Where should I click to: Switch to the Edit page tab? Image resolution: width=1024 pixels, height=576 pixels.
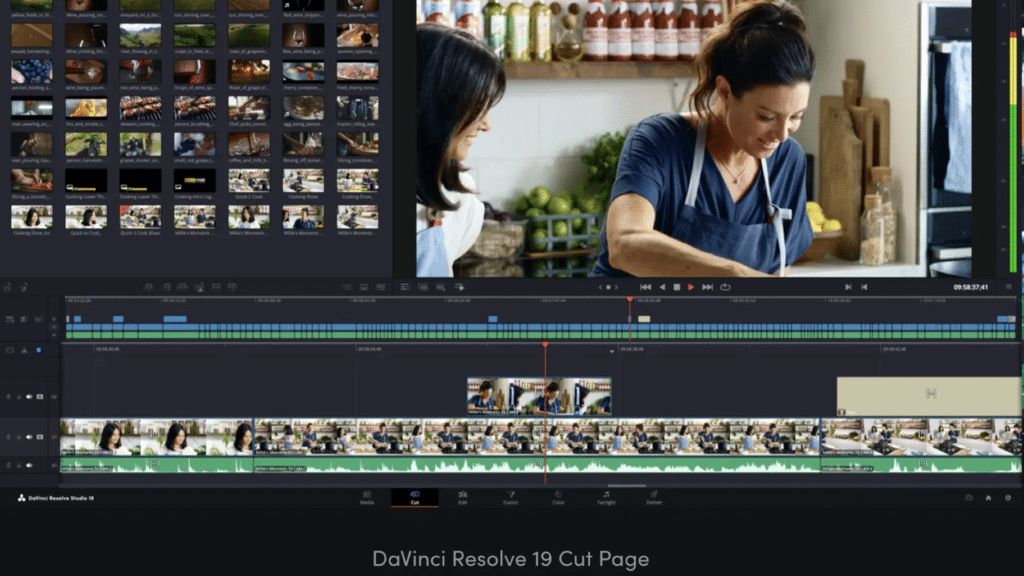coord(462,497)
